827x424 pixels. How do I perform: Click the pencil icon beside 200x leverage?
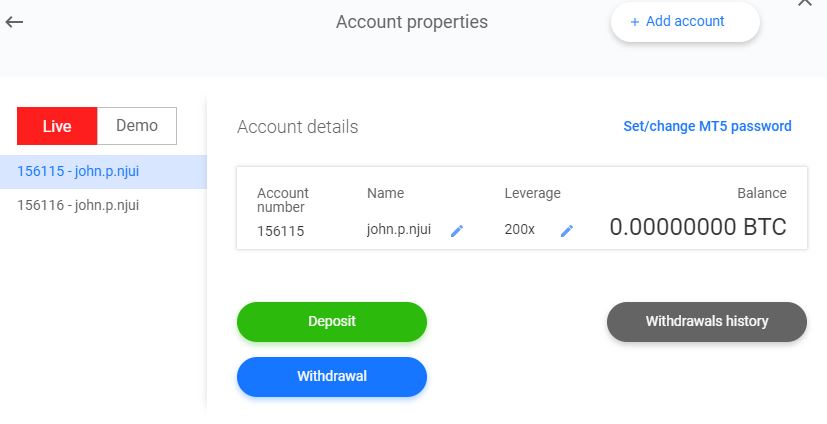tap(567, 230)
